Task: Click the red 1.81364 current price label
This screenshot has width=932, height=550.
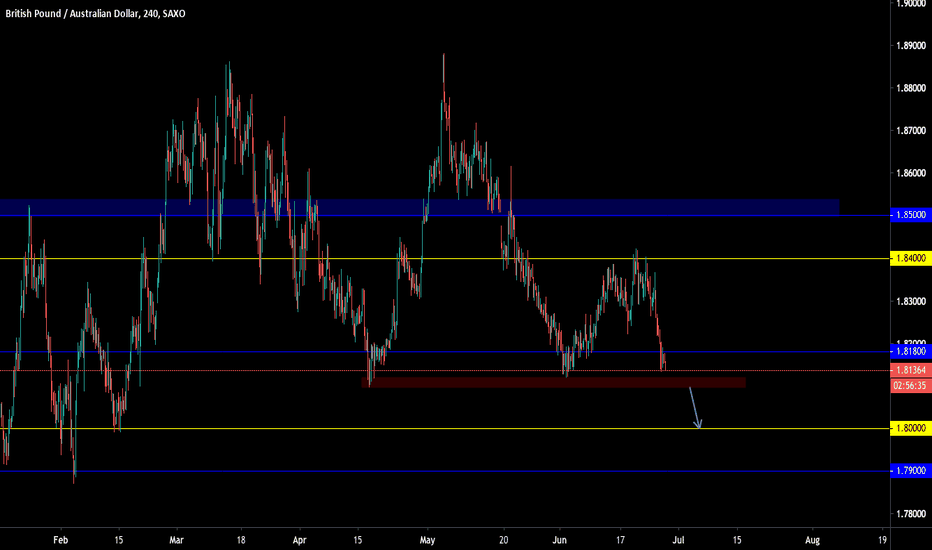Action: point(911,370)
